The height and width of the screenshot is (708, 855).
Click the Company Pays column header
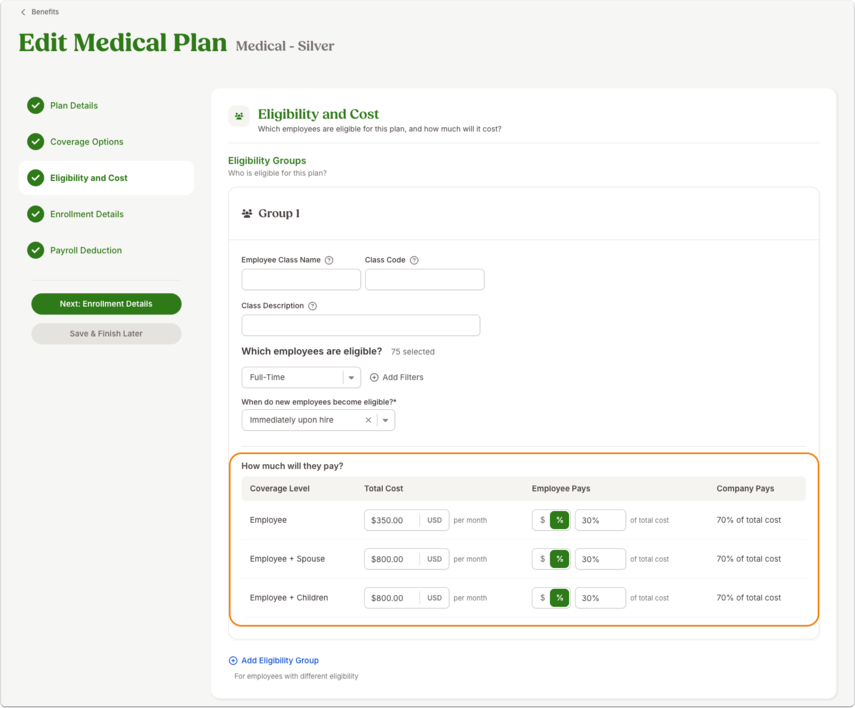tap(745, 489)
